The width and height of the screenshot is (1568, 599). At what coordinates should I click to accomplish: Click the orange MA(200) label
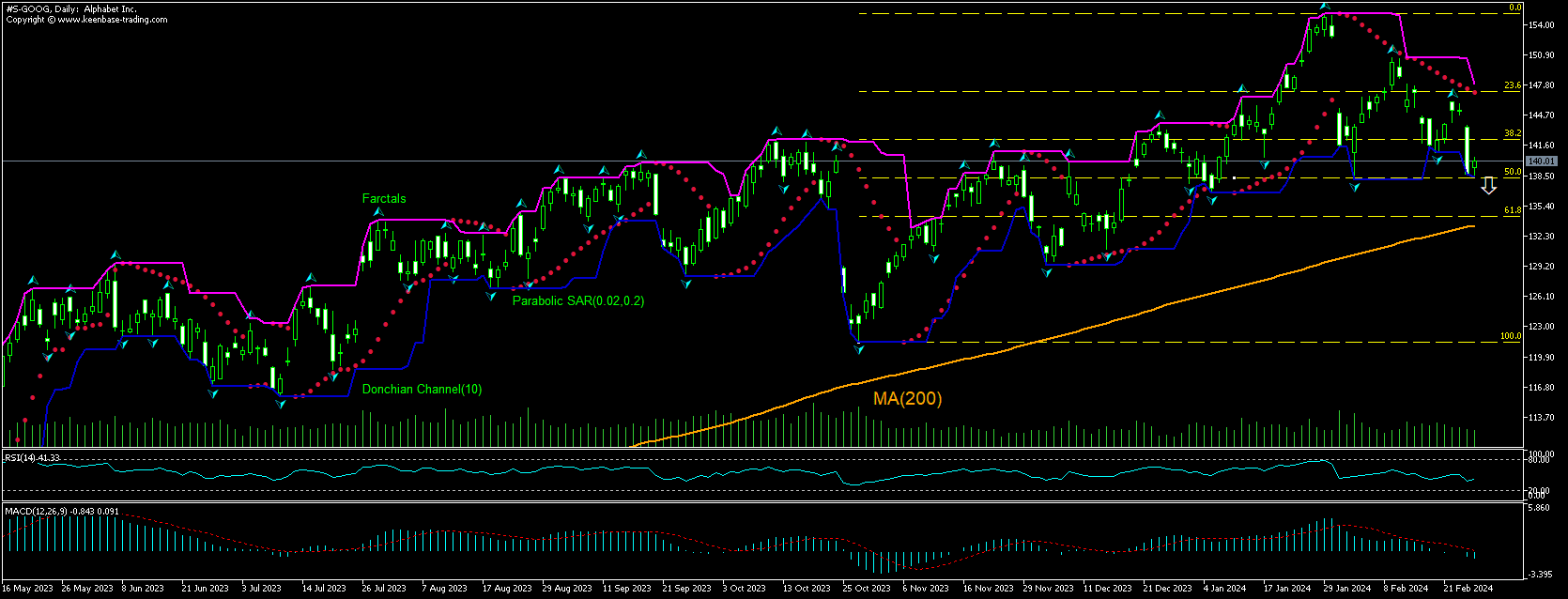907,399
